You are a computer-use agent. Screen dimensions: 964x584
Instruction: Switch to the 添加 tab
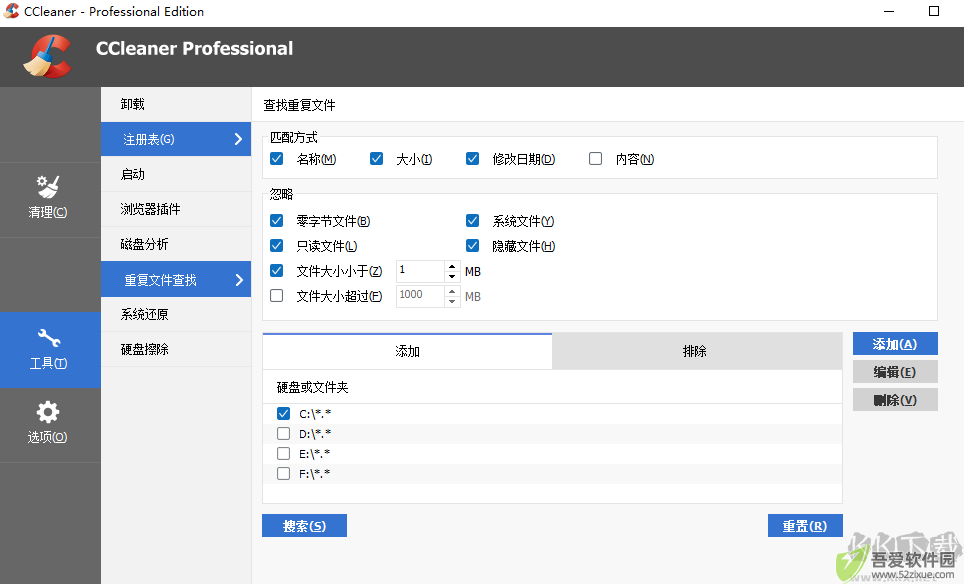[x=407, y=352]
